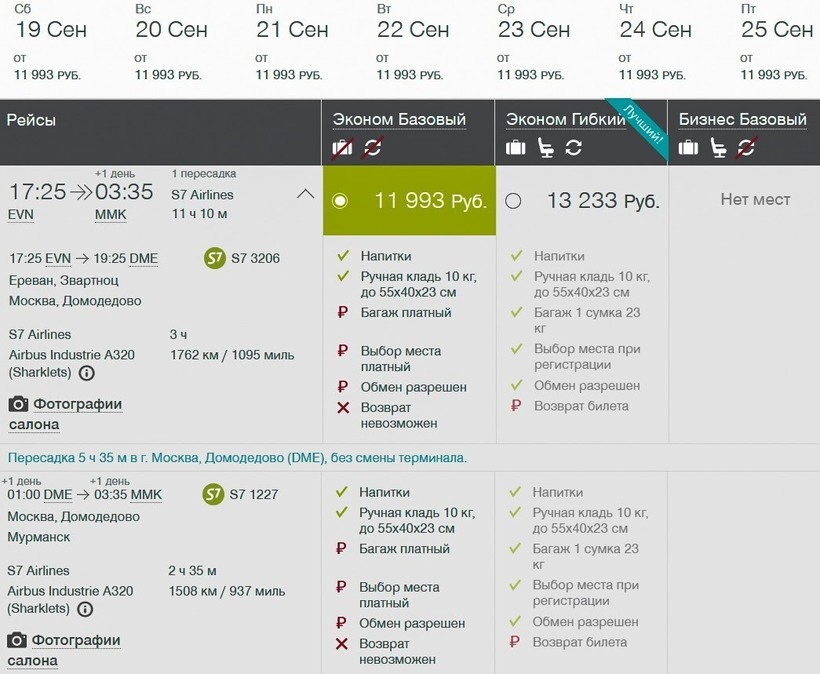Collapse flight details with the chevron arrow

306,194
